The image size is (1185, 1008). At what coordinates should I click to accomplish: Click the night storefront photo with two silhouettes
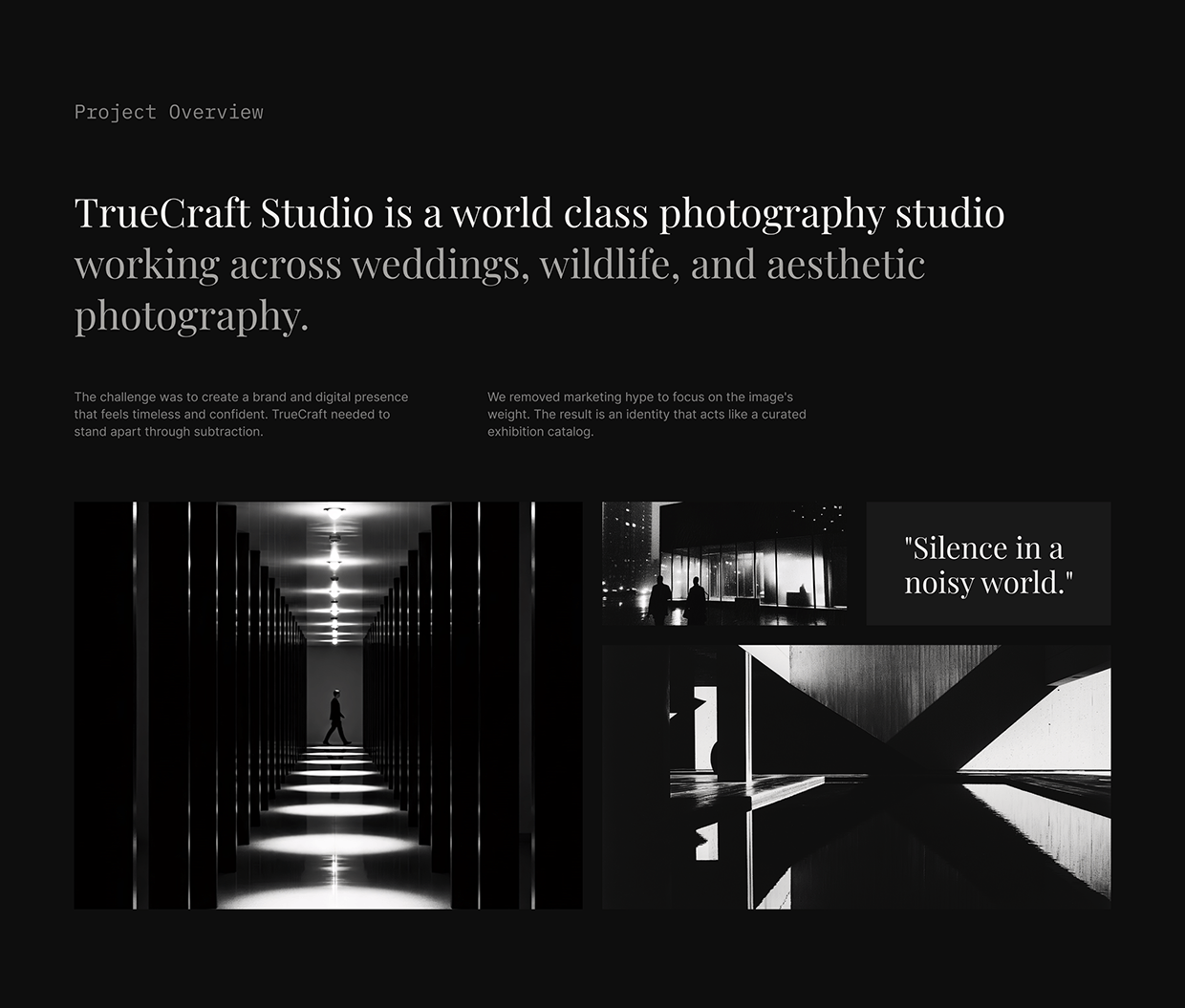(x=723, y=564)
